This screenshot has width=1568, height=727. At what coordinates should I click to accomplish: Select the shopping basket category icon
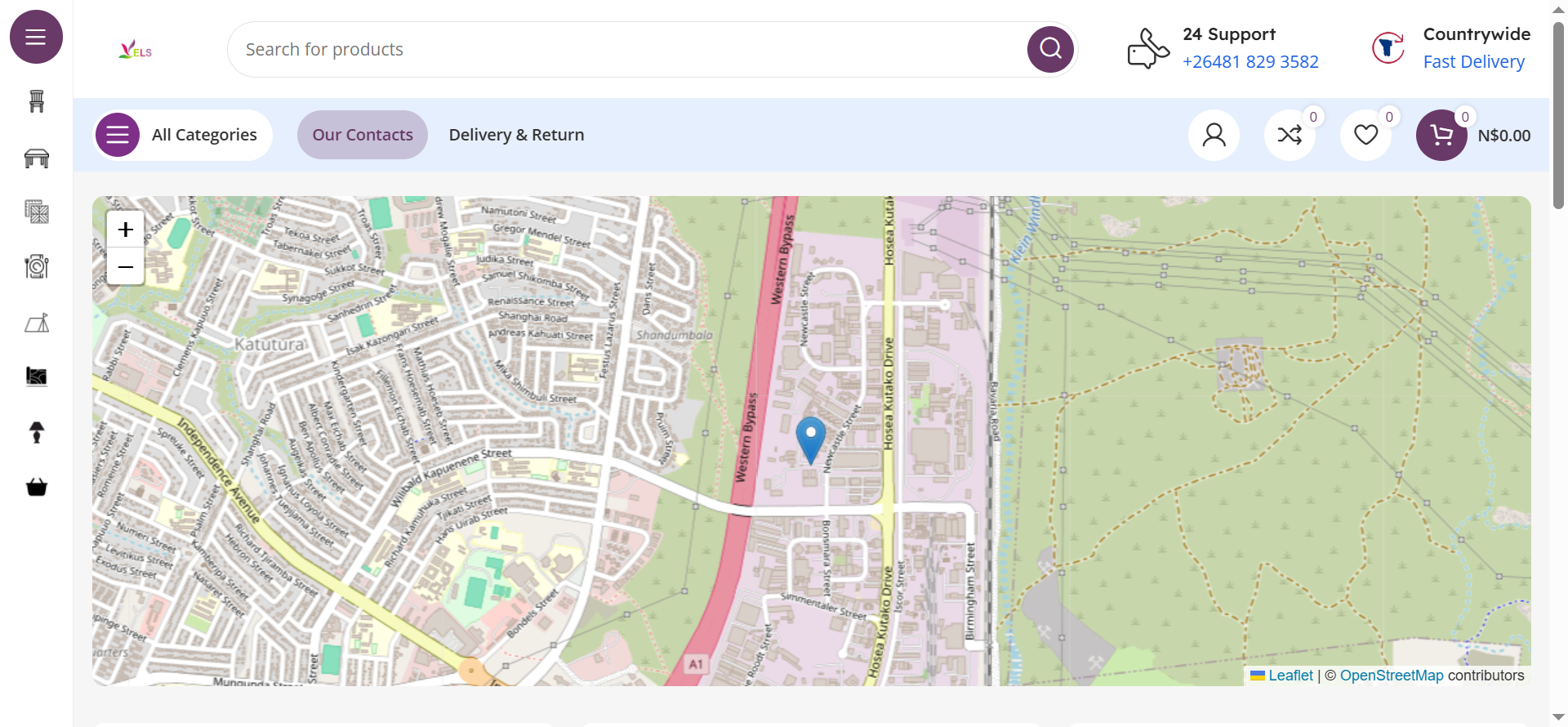37,487
